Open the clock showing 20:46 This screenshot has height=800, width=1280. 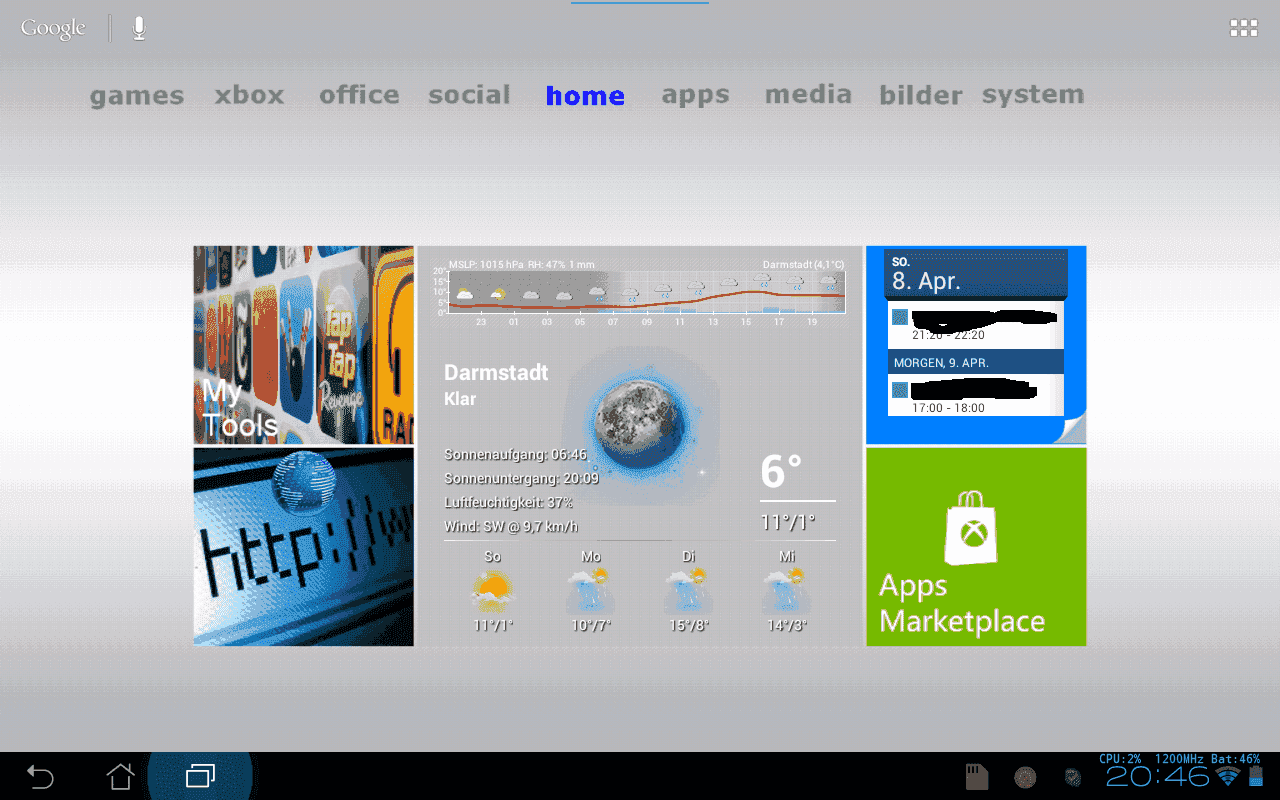point(1158,777)
